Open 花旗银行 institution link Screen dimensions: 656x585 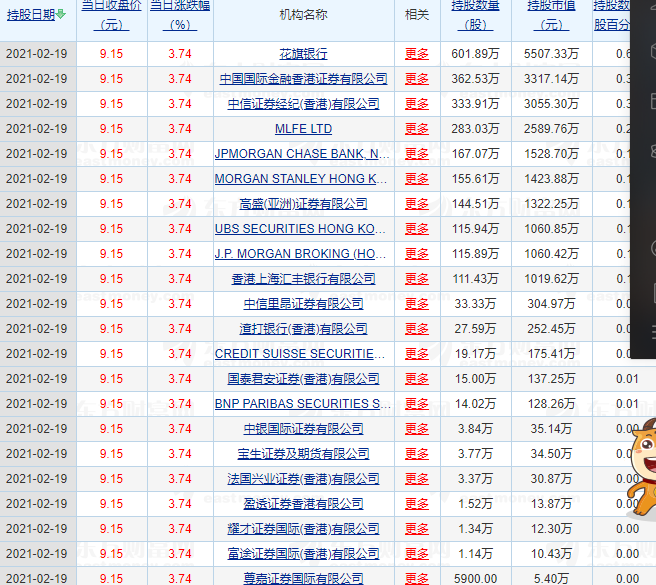[303, 54]
